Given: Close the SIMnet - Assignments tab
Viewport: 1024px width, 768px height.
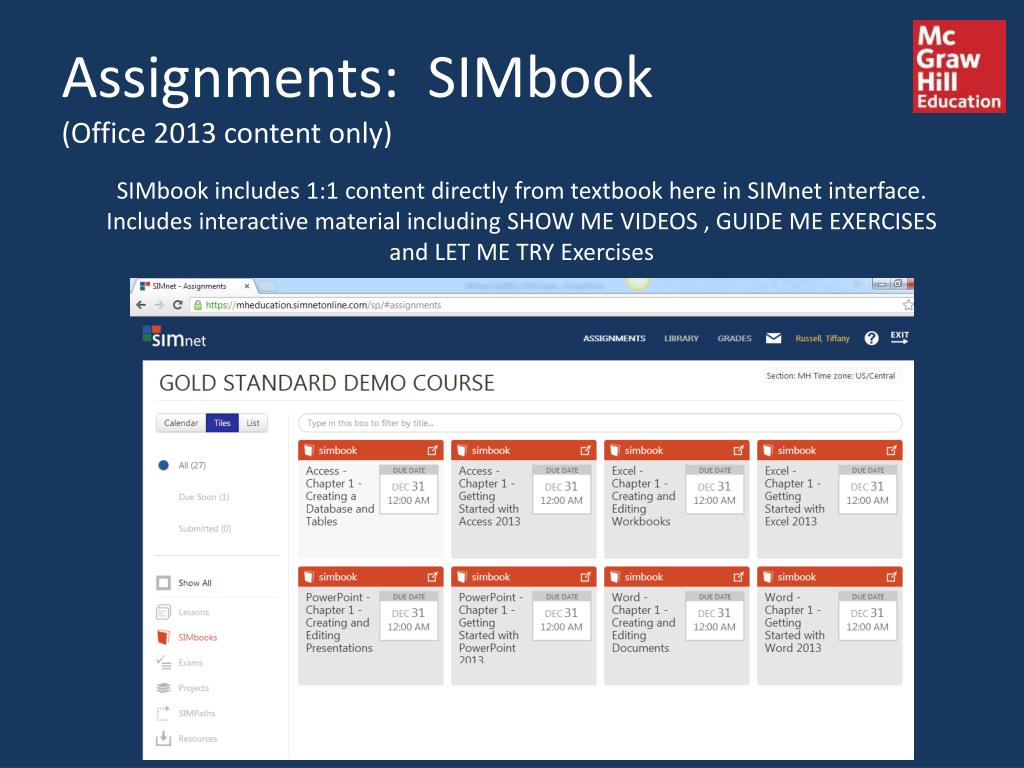Looking at the screenshot, I should (x=247, y=286).
